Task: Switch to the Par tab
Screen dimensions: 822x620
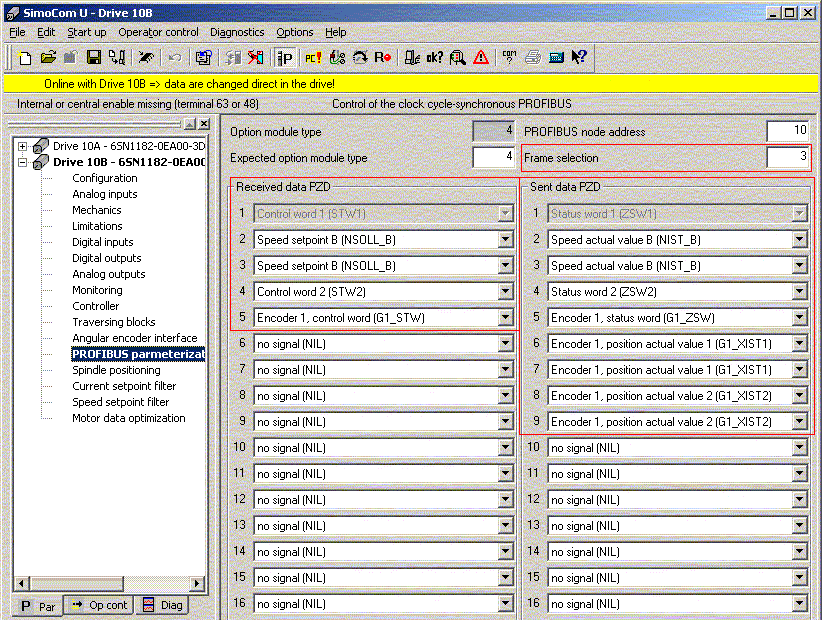Action: (x=38, y=606)
